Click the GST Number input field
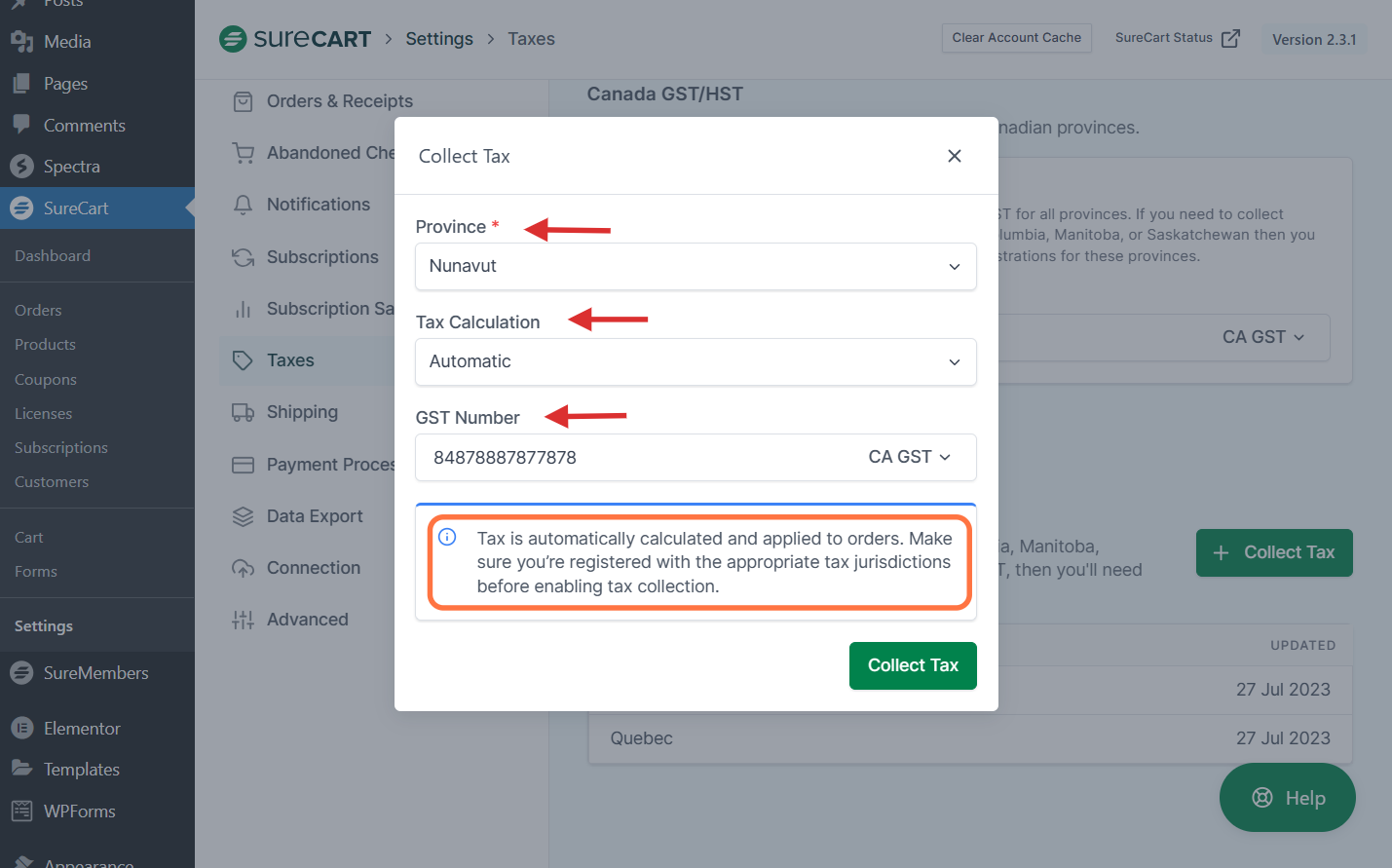 click(633, 457)
